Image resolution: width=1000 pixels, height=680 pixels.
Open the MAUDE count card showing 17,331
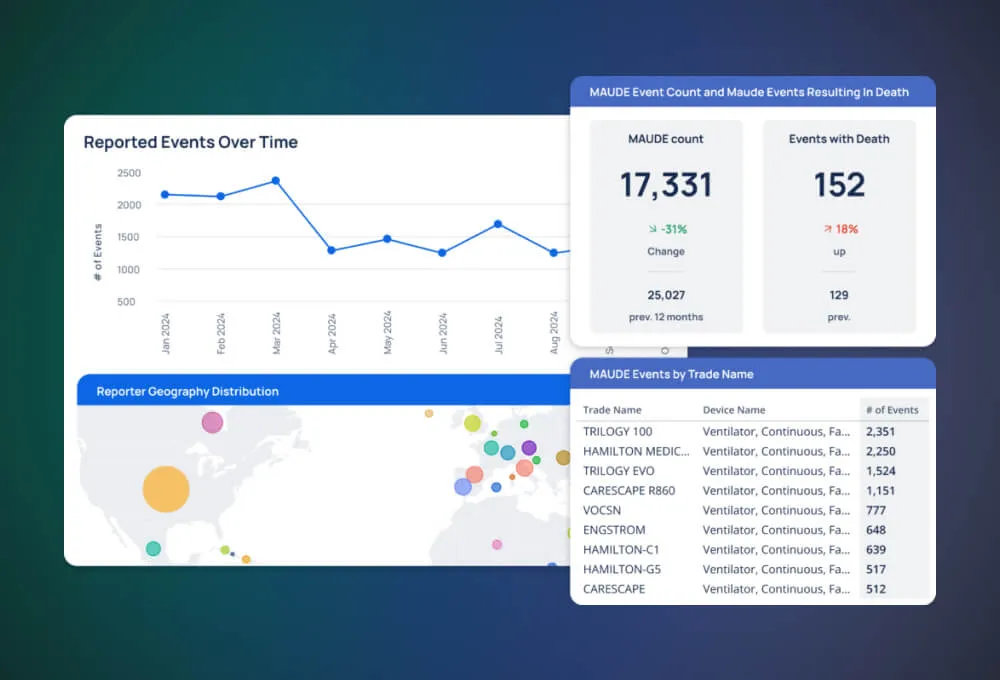tap(666, 185)
